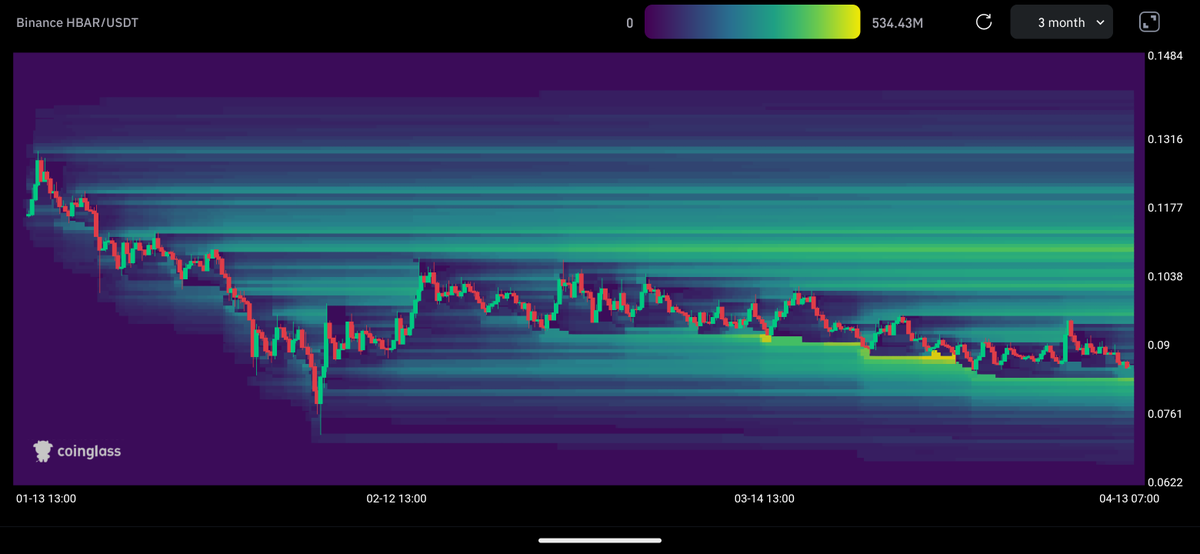Click the 0 minimum scale value

click(x=629, y=22)
